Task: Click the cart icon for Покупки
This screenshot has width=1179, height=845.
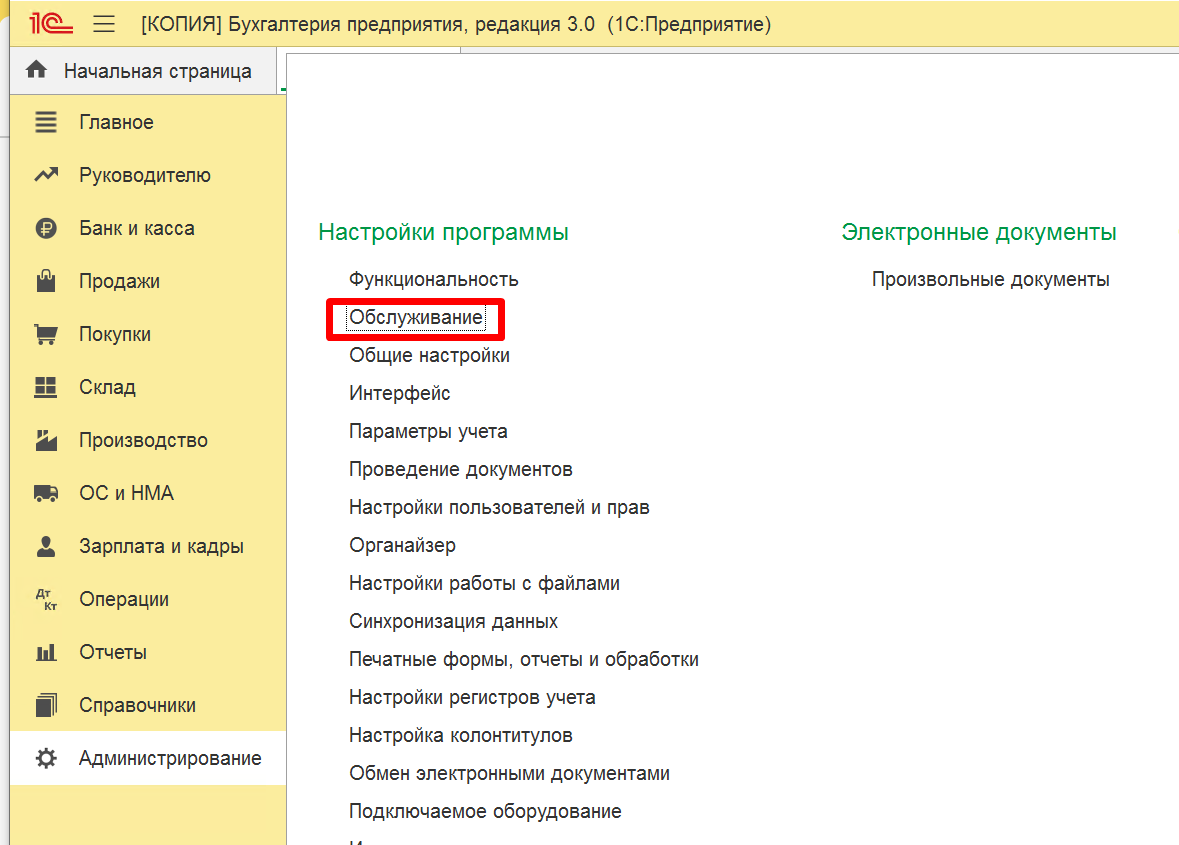Action: point(46,334)
